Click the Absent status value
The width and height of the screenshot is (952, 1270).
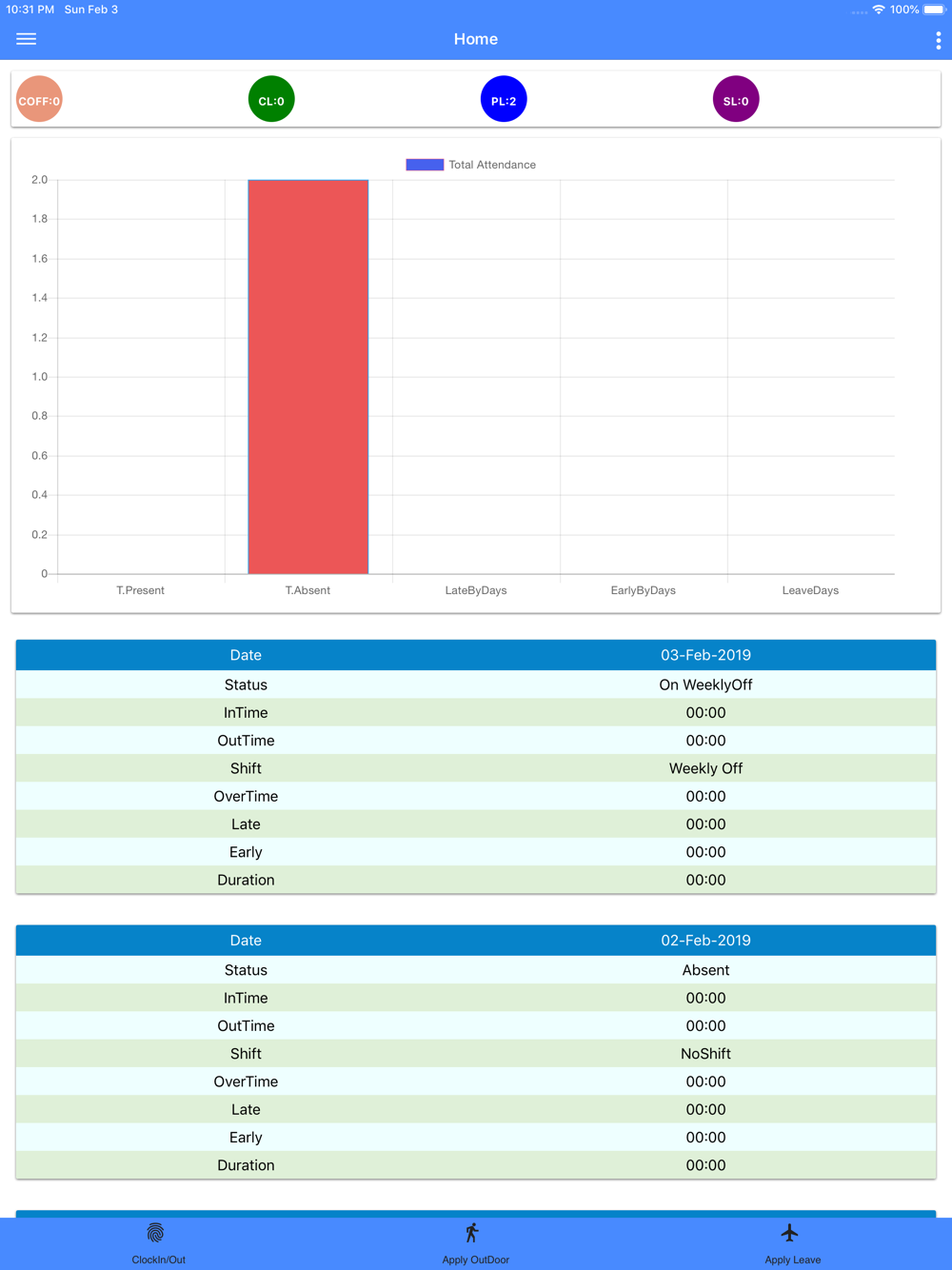[705, 970]
